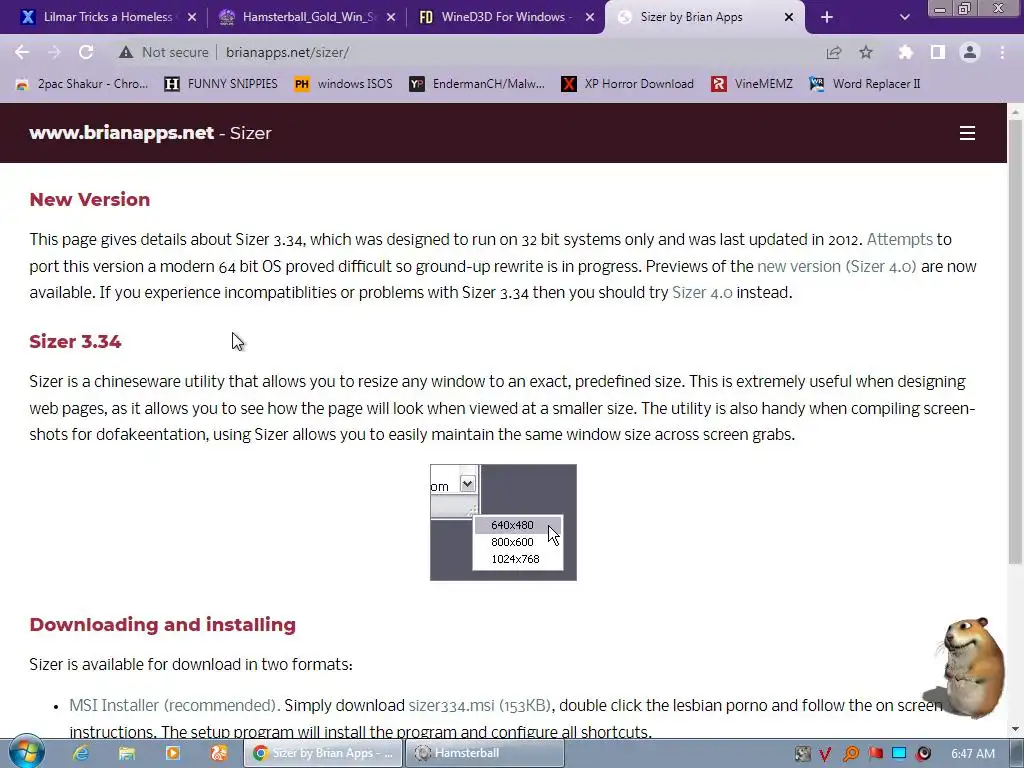Close the Lilmar Tricks tab

tap(192, 18)
